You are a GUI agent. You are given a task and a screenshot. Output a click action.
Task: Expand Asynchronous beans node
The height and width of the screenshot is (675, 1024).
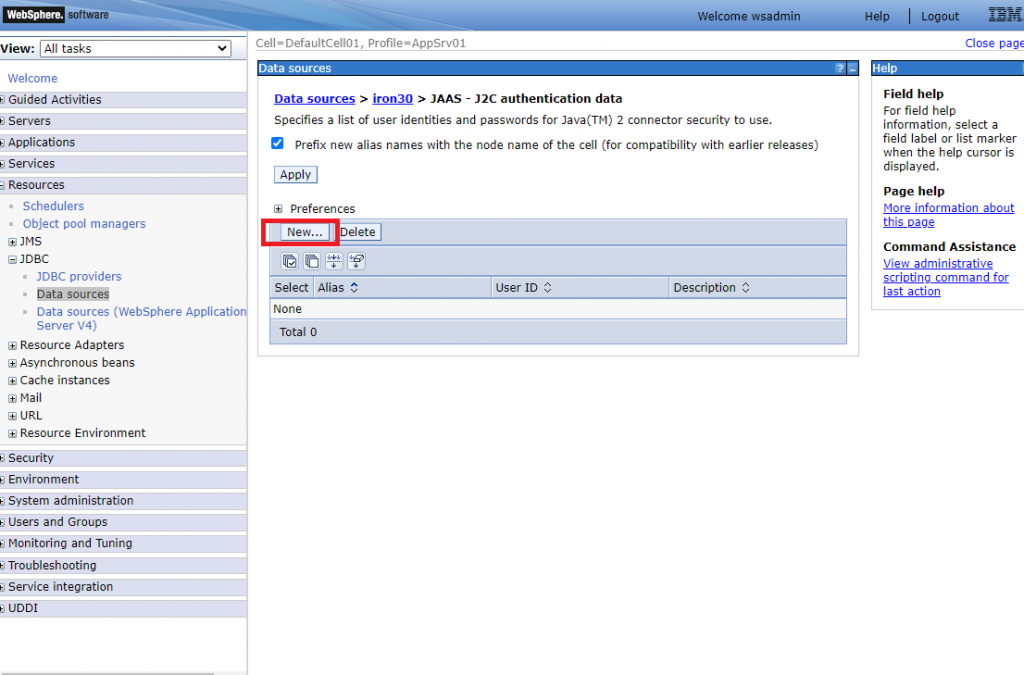coord(12,363)
